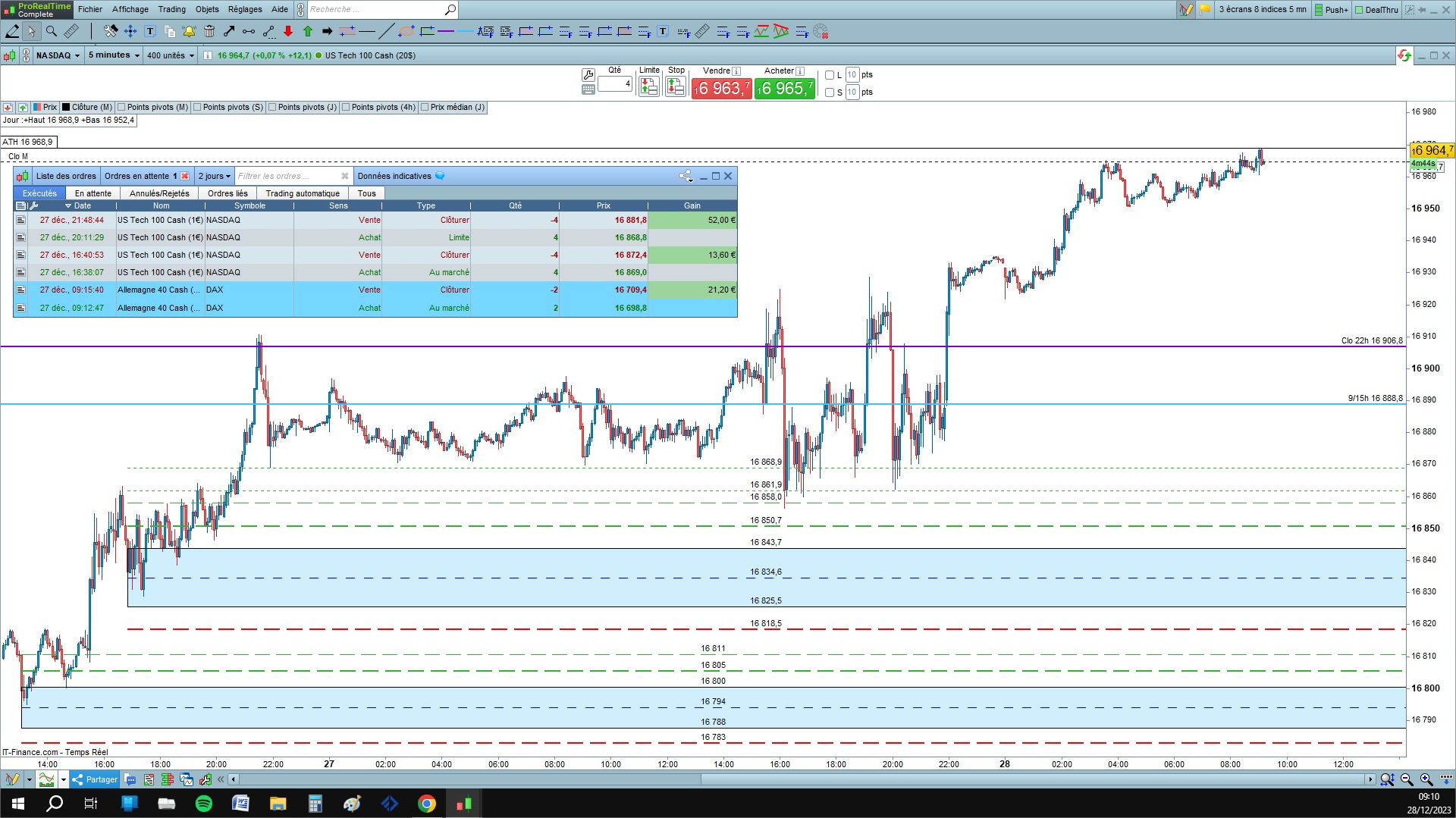
Task: Select the ruler measurement tool
Action: coord(71,31)
